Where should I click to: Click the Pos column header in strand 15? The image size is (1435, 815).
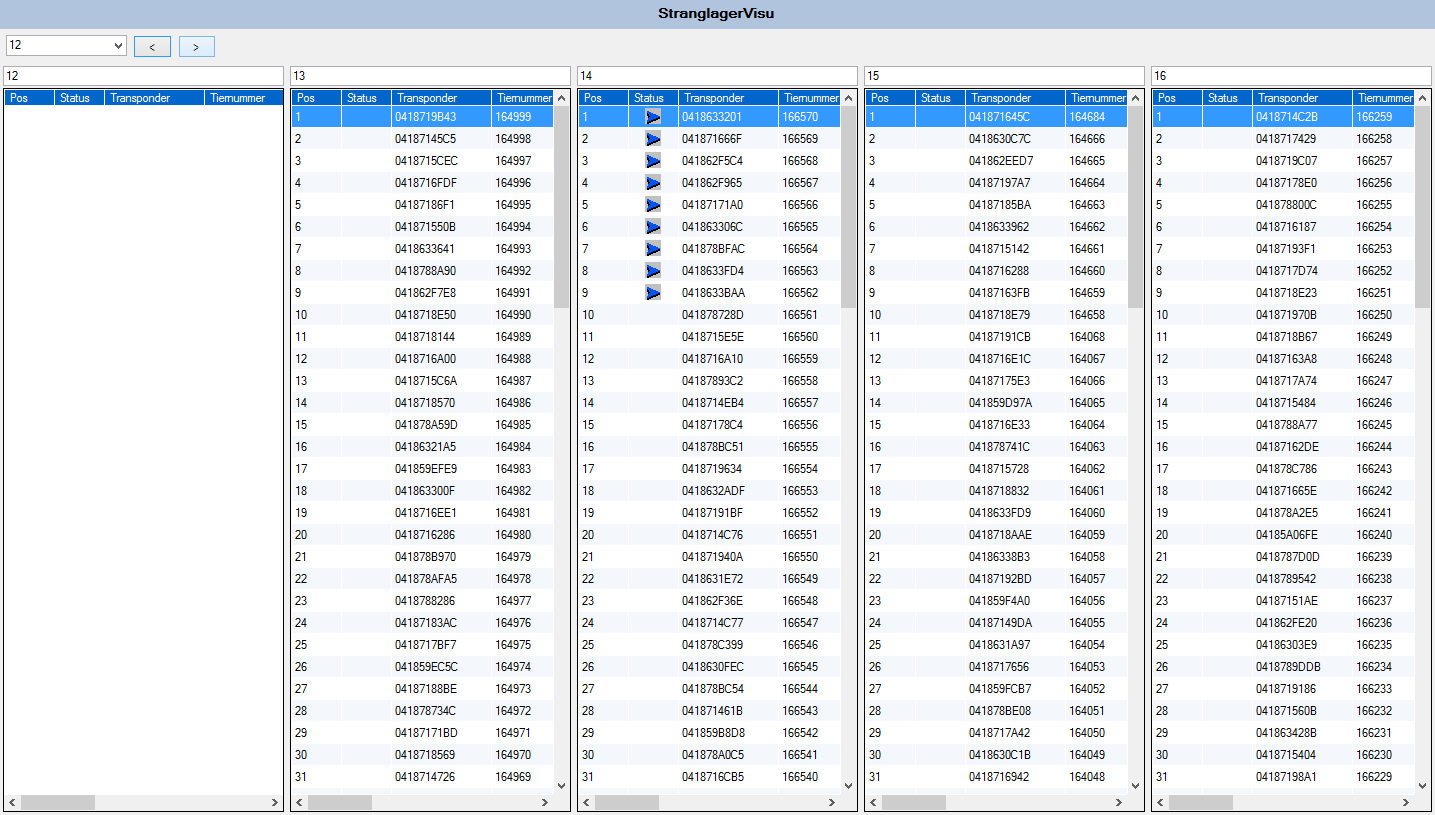[890, 98]
